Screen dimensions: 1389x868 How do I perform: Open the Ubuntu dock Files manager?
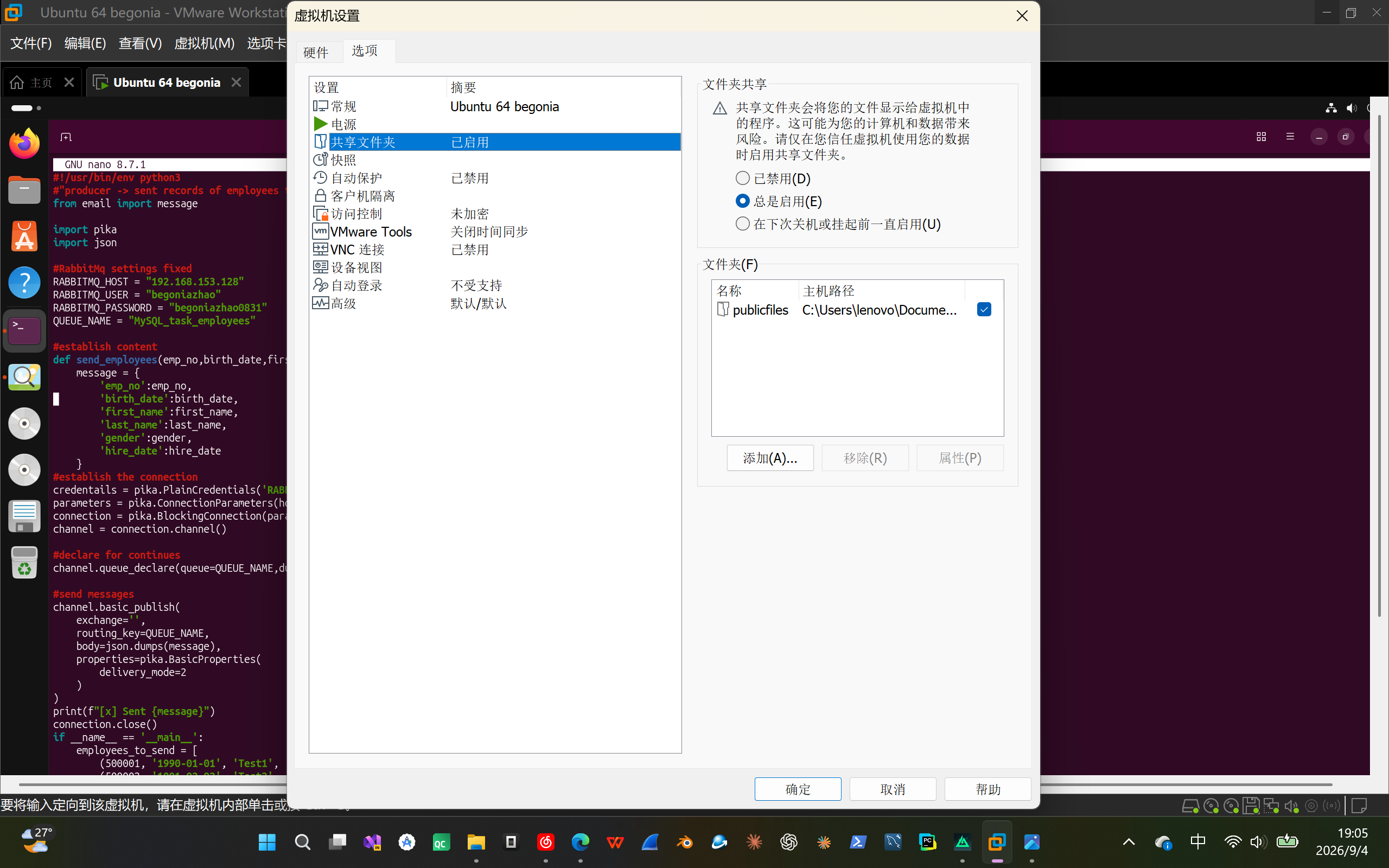(x=24, y=190)
